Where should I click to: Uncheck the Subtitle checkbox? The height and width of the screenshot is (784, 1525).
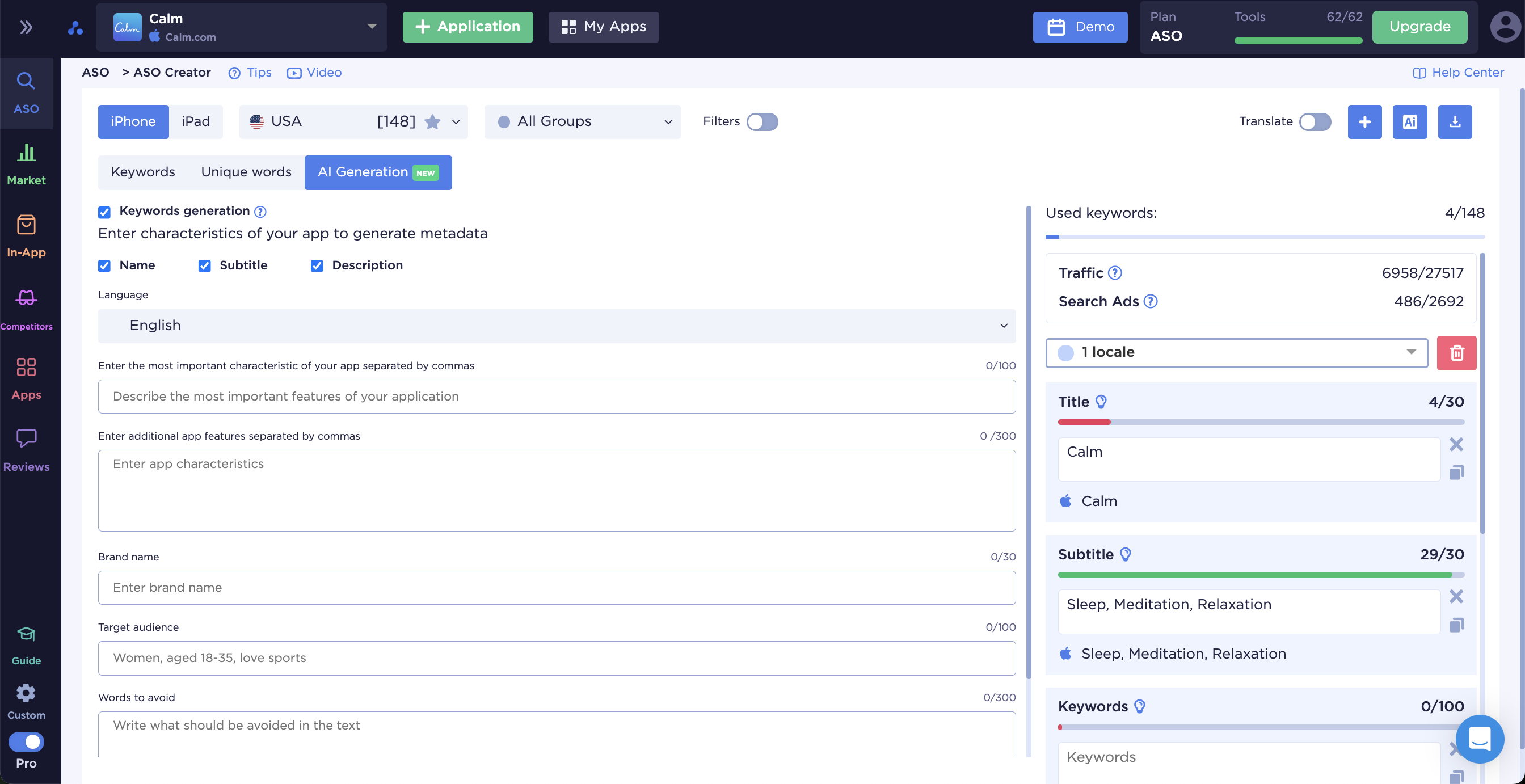(x=204, y=266)
